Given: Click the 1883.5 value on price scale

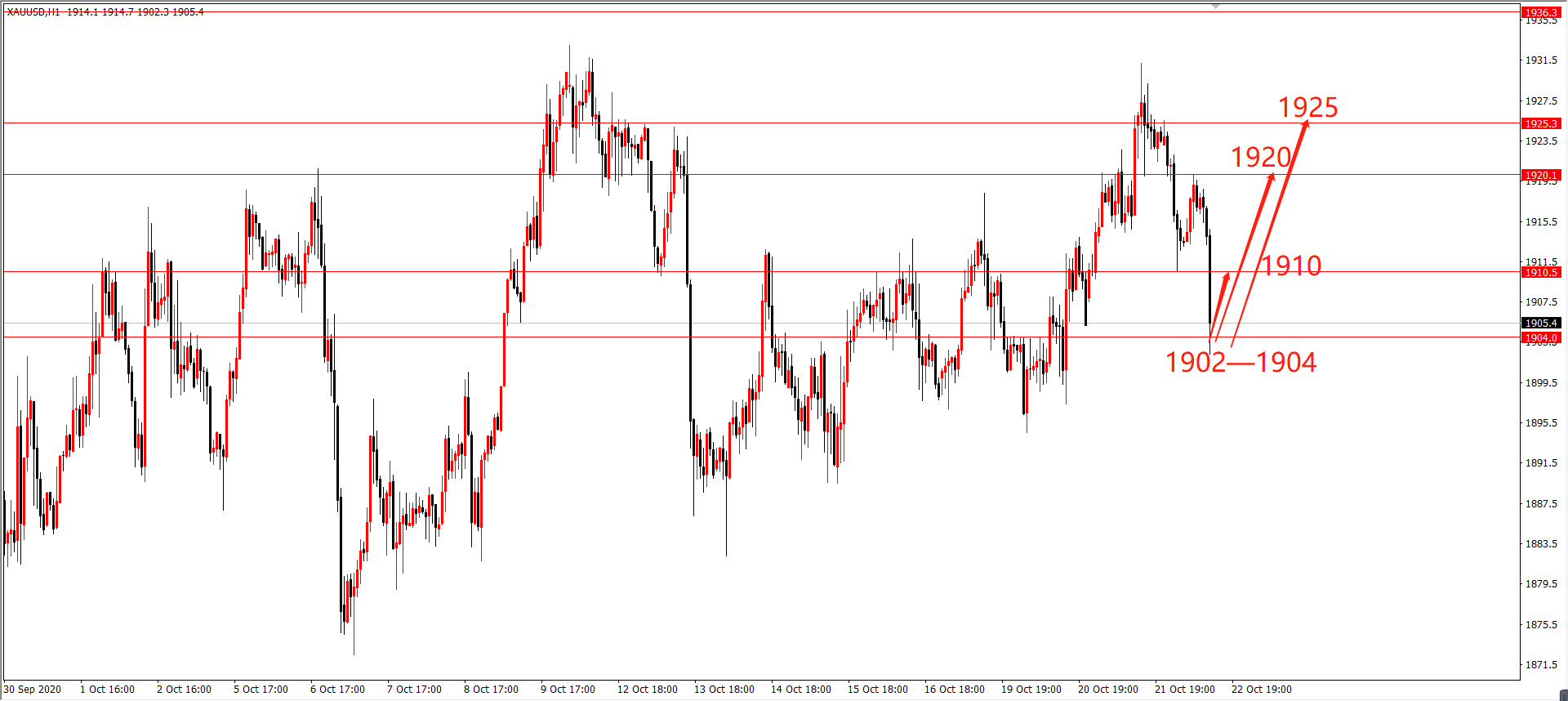Looking at the screenshot, I should (1542, 543).
